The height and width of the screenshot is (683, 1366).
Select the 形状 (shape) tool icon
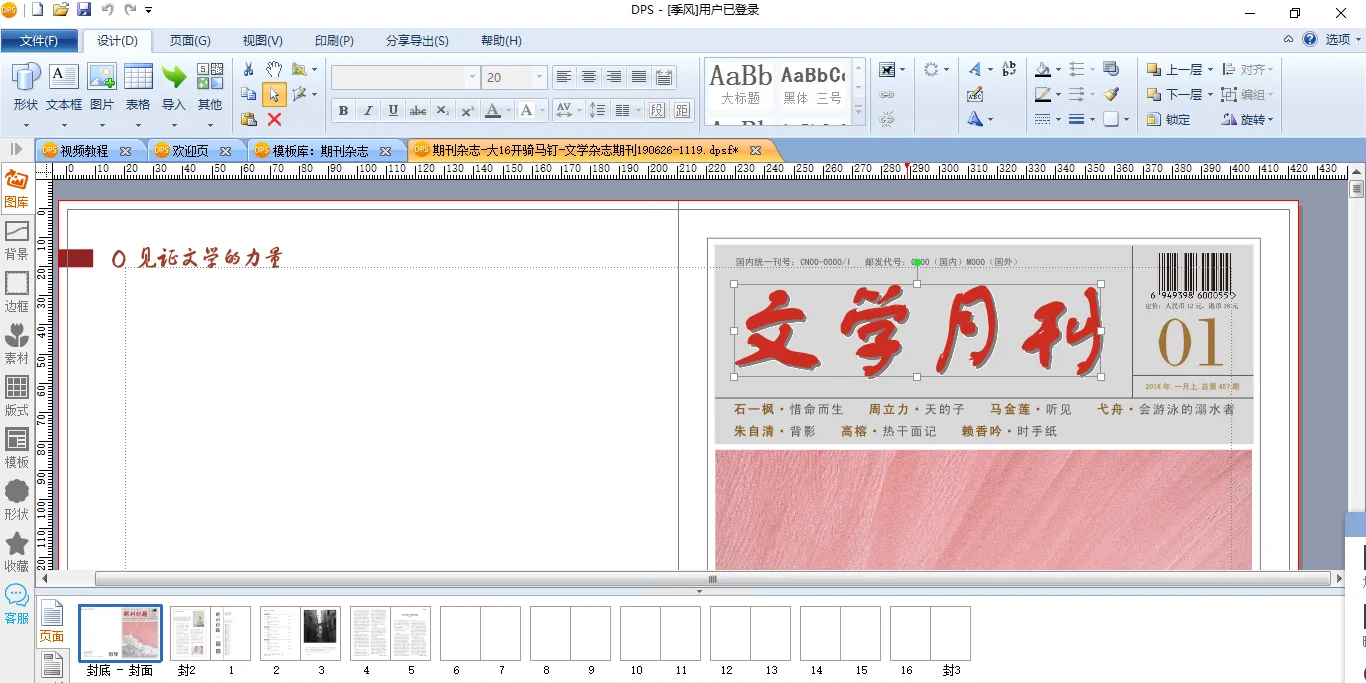25,77
